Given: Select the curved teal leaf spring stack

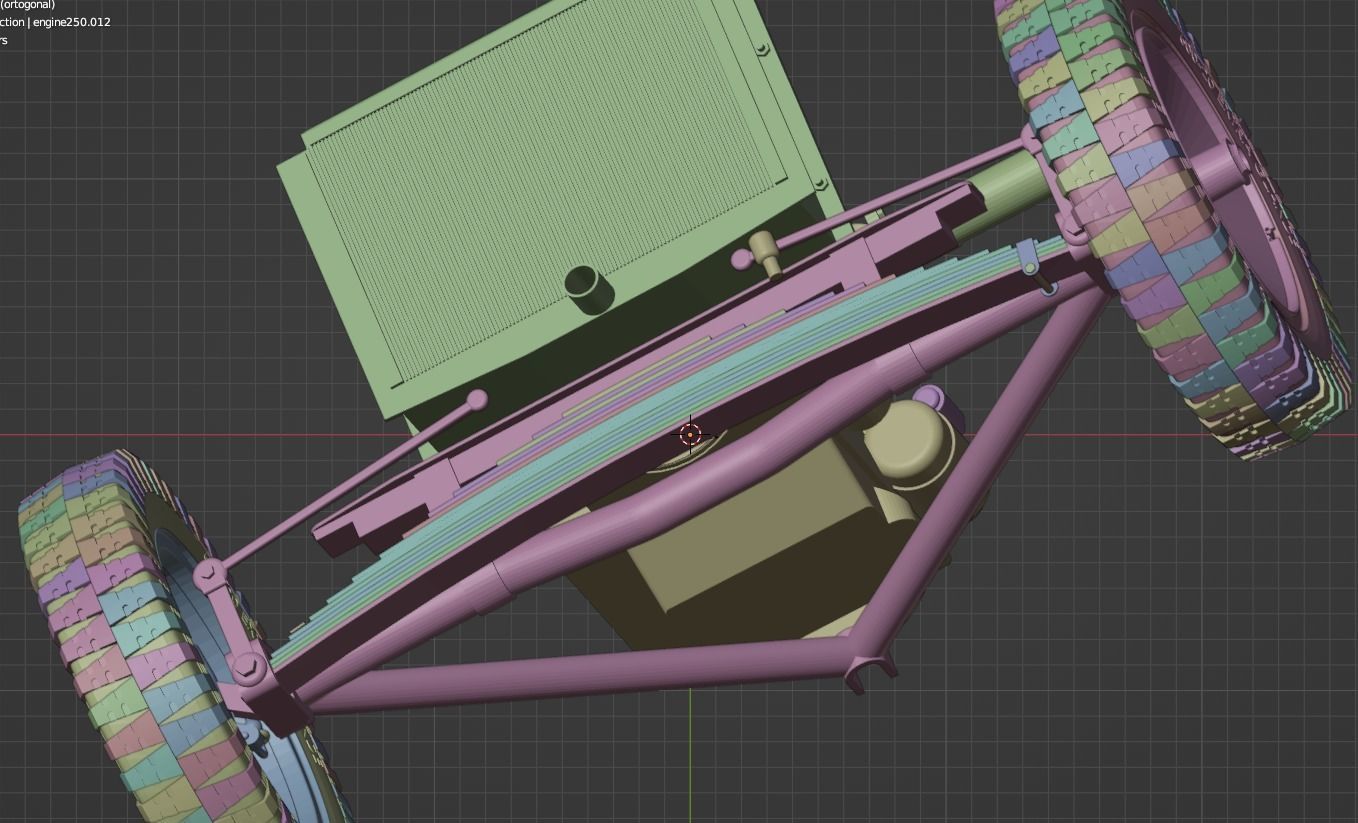Looking at the screenshot, I should tap(690, 400).
